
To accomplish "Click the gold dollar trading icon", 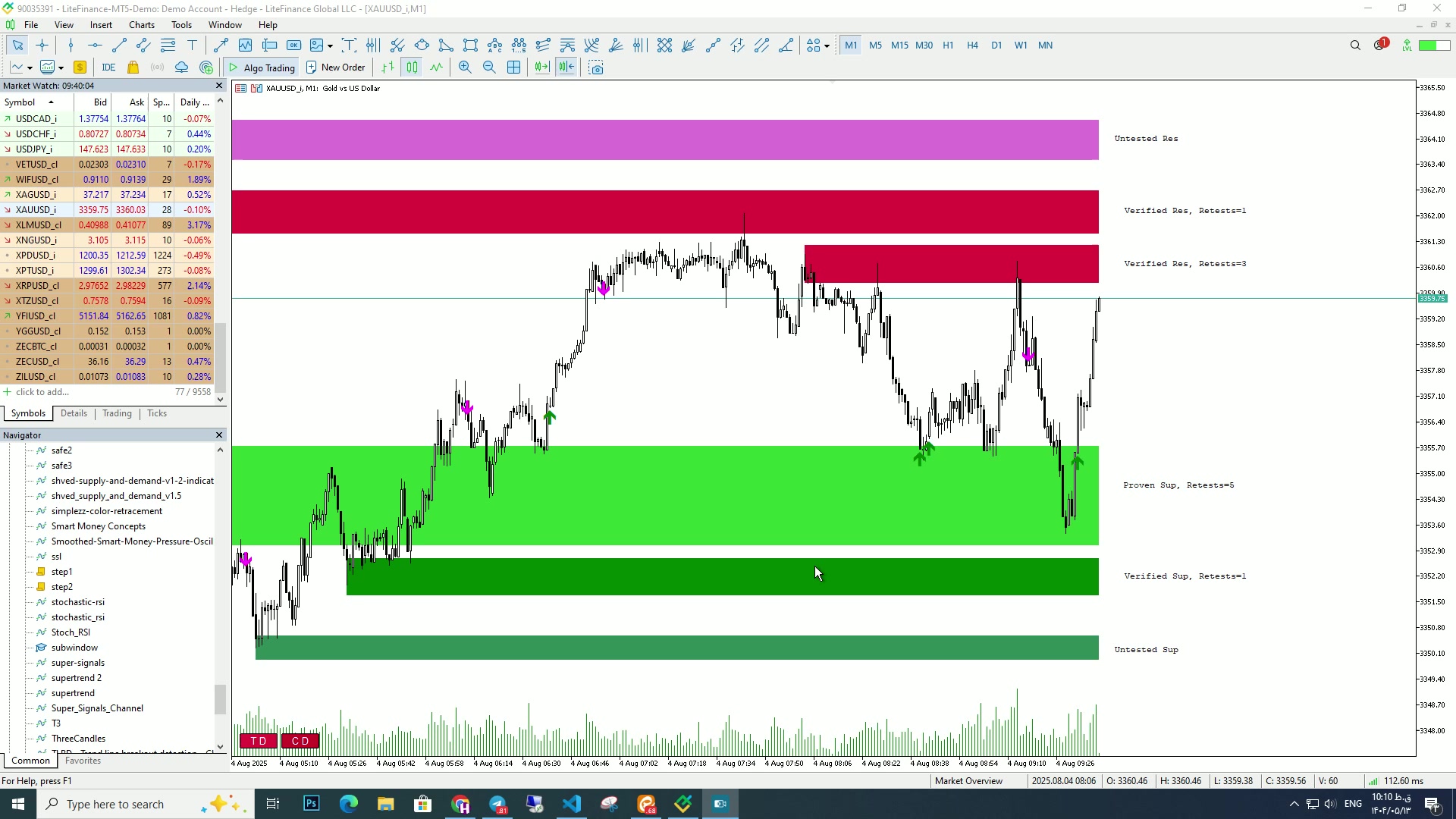I will pos(80,67).
